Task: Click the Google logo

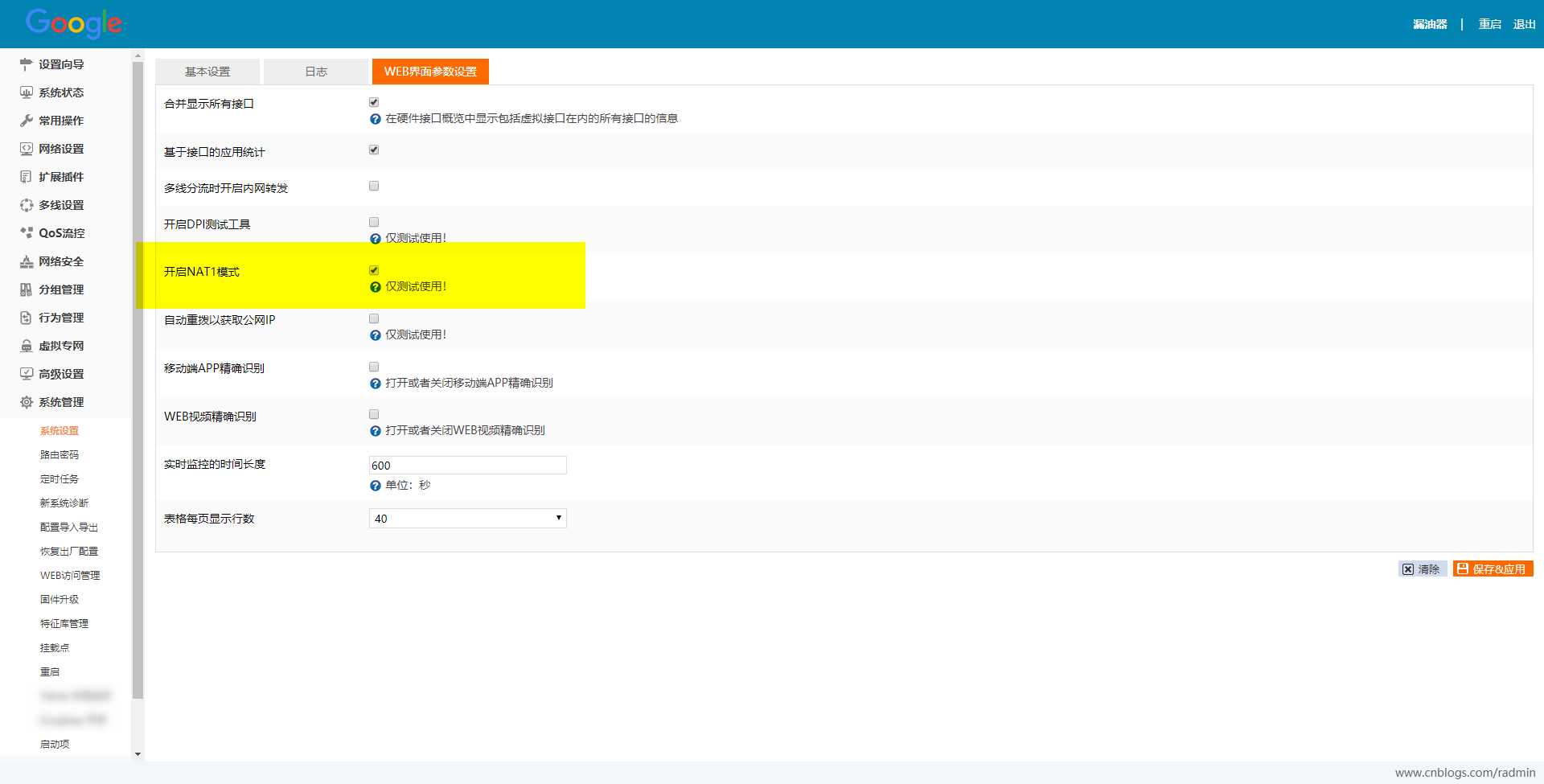Action: coord(74,23)
